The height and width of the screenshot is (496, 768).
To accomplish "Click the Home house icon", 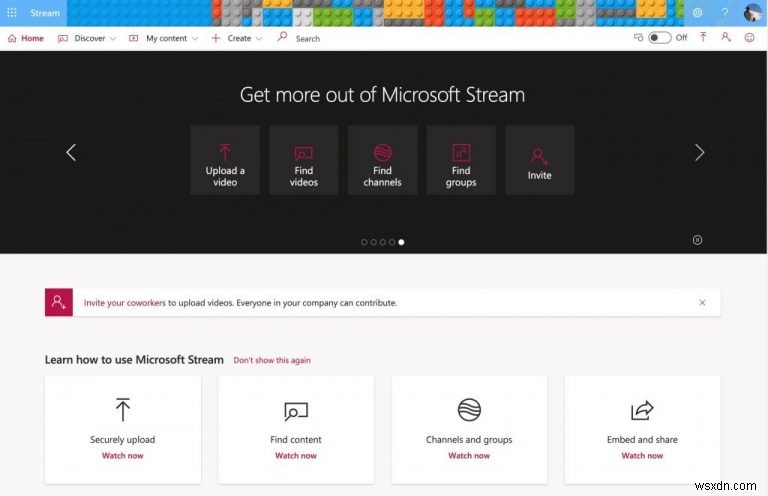I will tap(12, 38).
